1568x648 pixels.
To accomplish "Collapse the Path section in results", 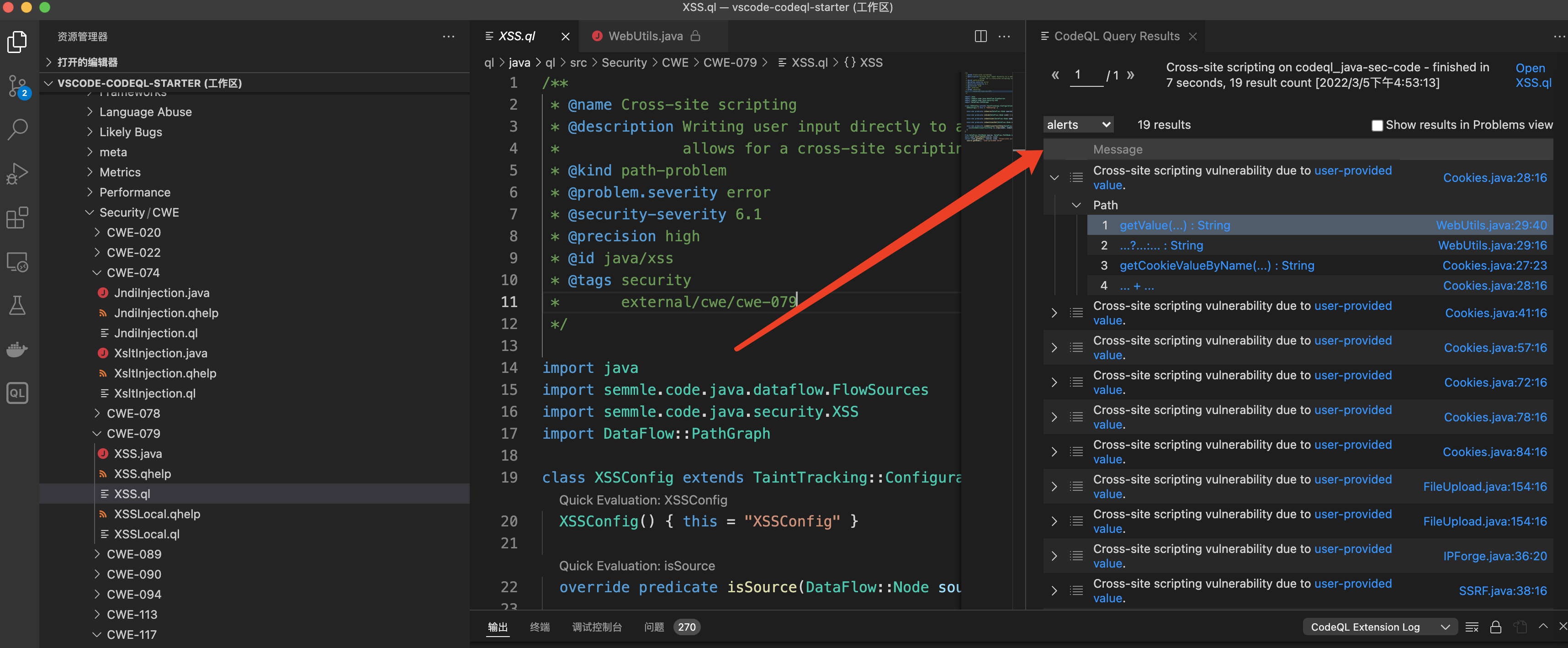I will click(x=1076, y=205).
